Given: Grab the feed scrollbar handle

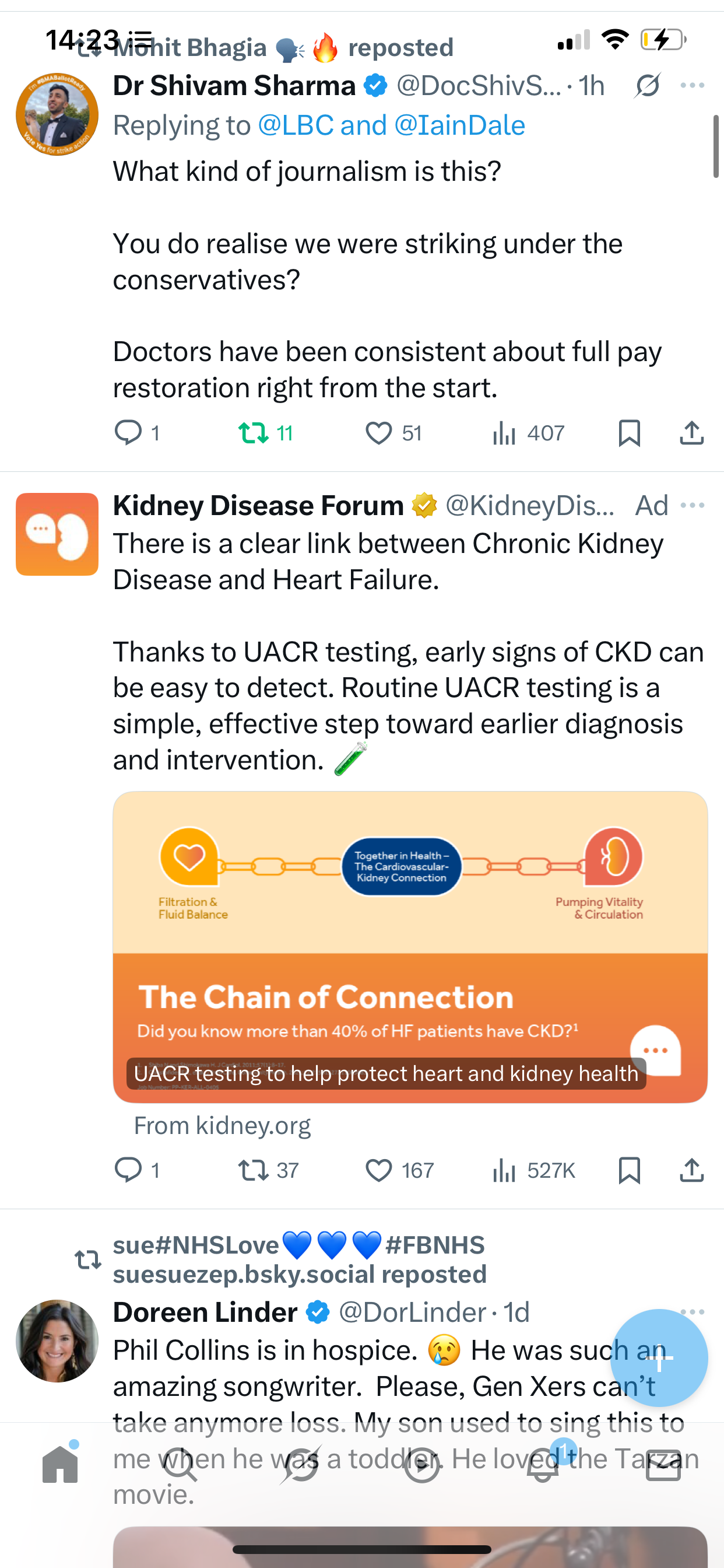Looking at the screenshot, I should tap(715, 146).
